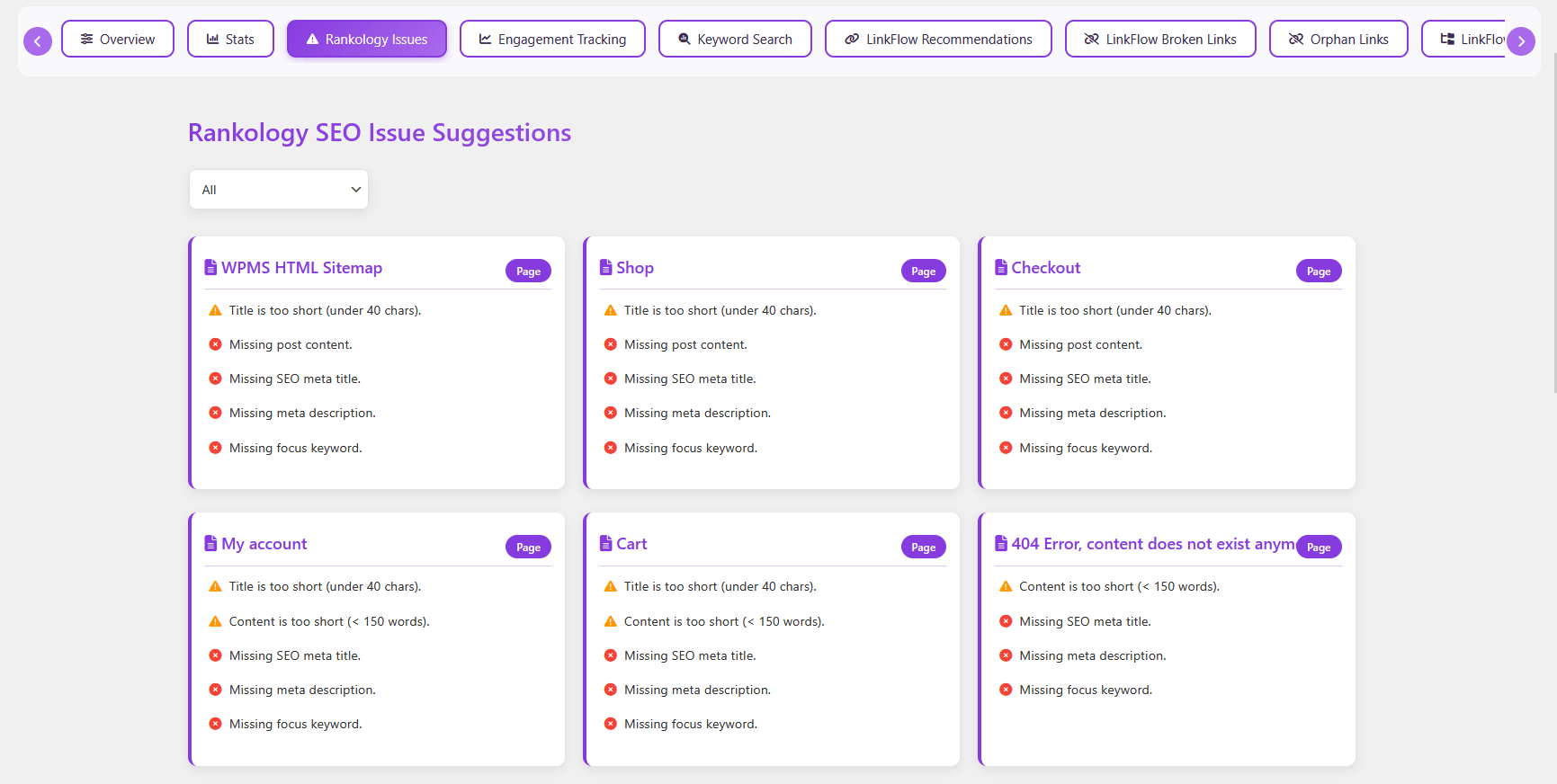
Task: Select LinkFlow Broken Links tab
Action: [x=1160, y=39]
